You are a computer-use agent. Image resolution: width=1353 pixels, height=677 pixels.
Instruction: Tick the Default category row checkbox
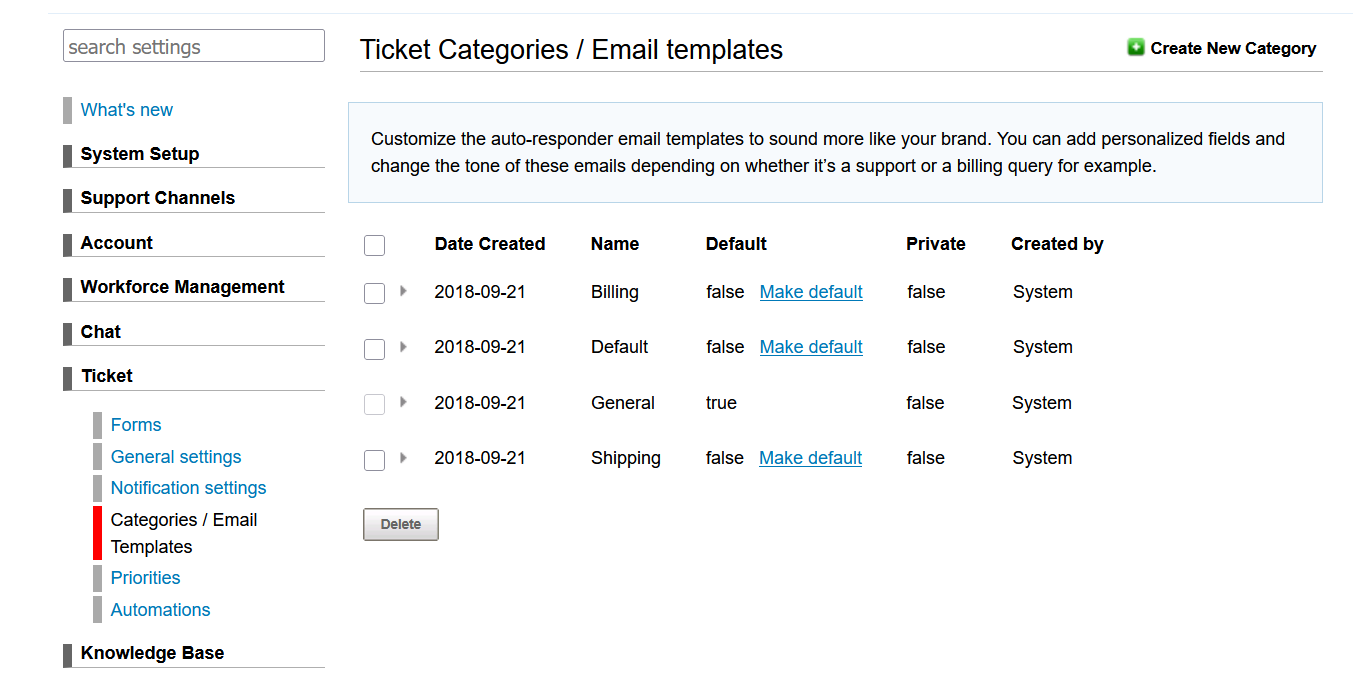tap(374, 348)
